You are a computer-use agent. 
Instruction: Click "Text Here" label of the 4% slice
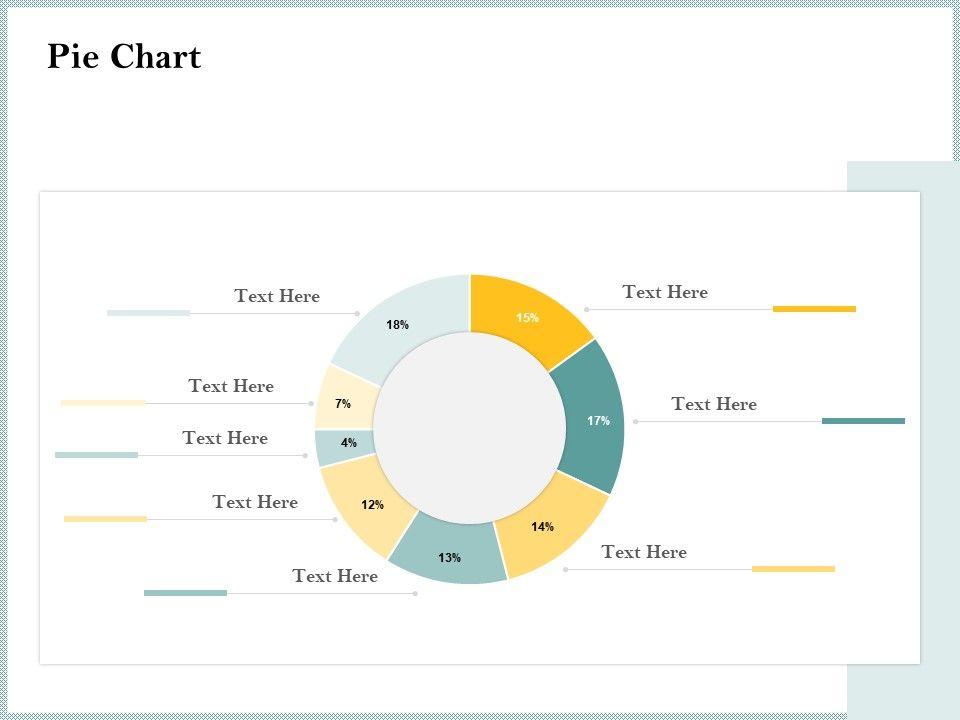coord(225,438)
